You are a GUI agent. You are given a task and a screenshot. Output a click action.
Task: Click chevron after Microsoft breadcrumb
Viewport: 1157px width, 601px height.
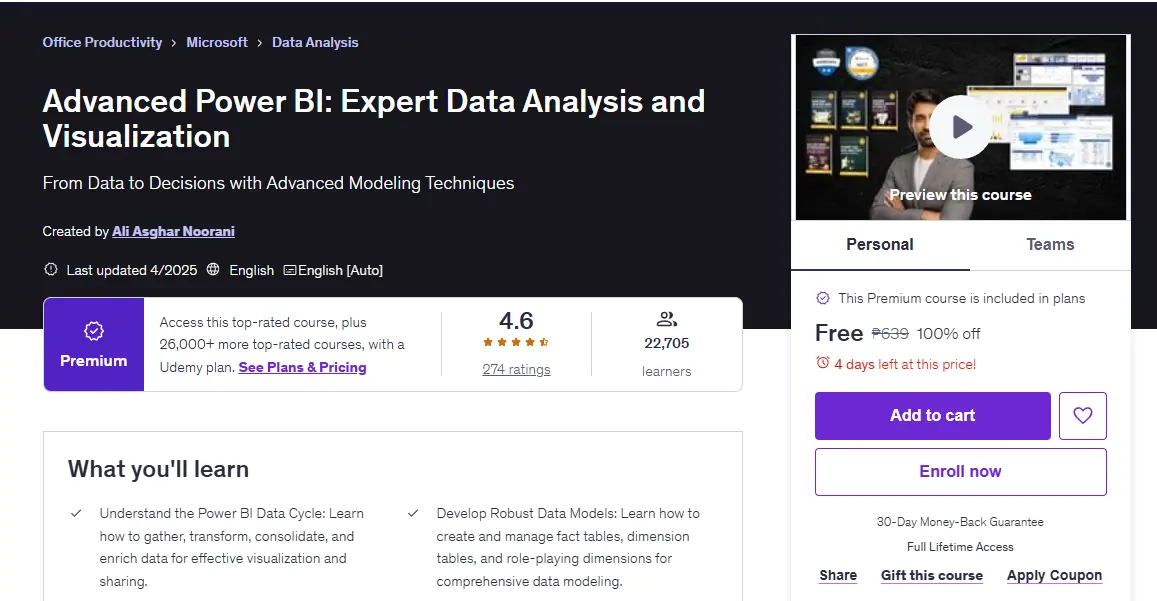coord(260,44)
